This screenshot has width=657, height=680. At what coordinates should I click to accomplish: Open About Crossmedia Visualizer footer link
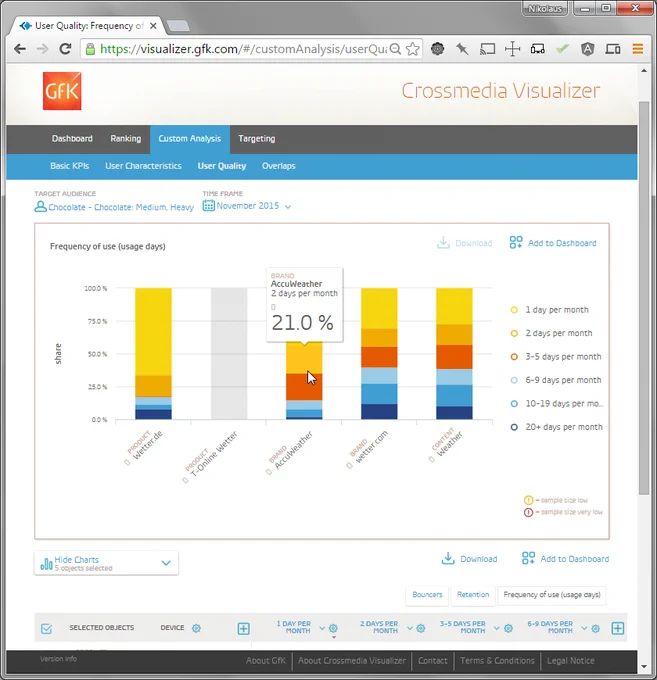(352, 660)
